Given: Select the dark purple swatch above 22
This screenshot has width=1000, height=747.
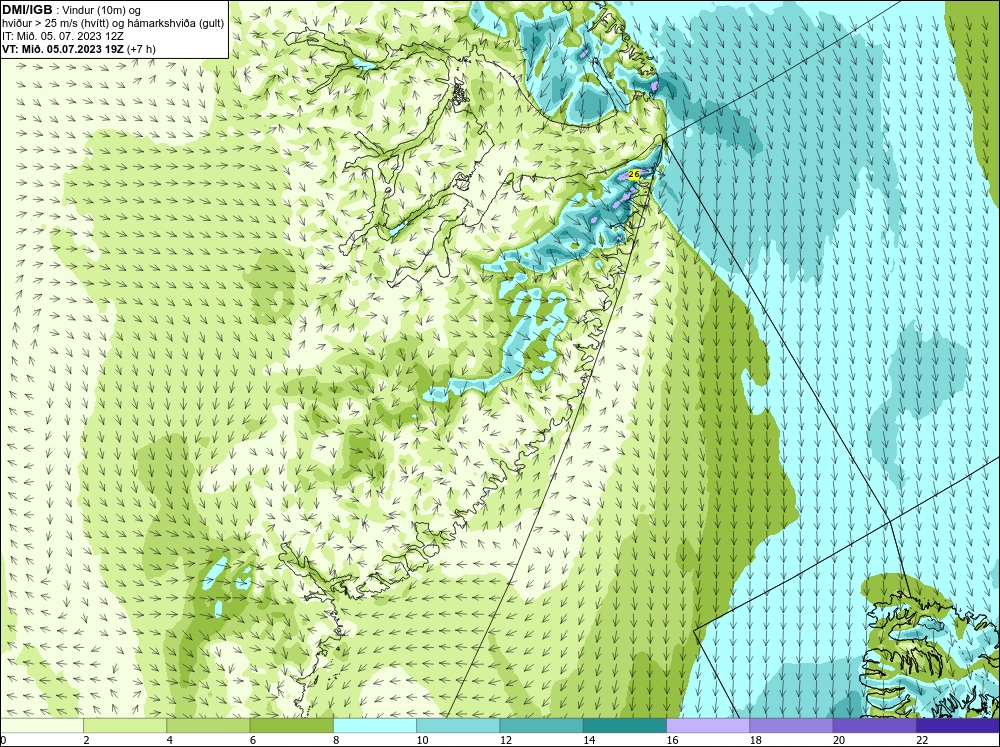Looking at the screenshot, I should pos(958,725).
